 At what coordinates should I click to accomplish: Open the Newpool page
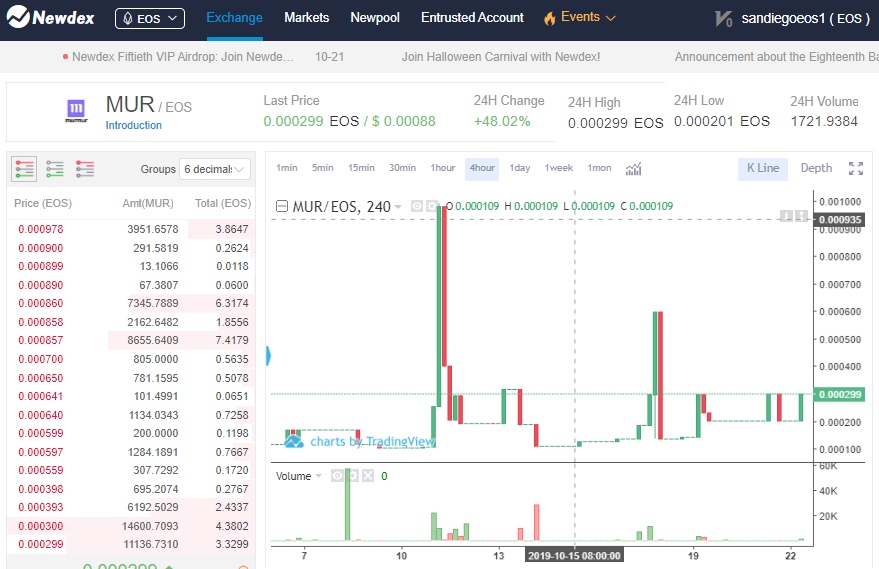375,17
